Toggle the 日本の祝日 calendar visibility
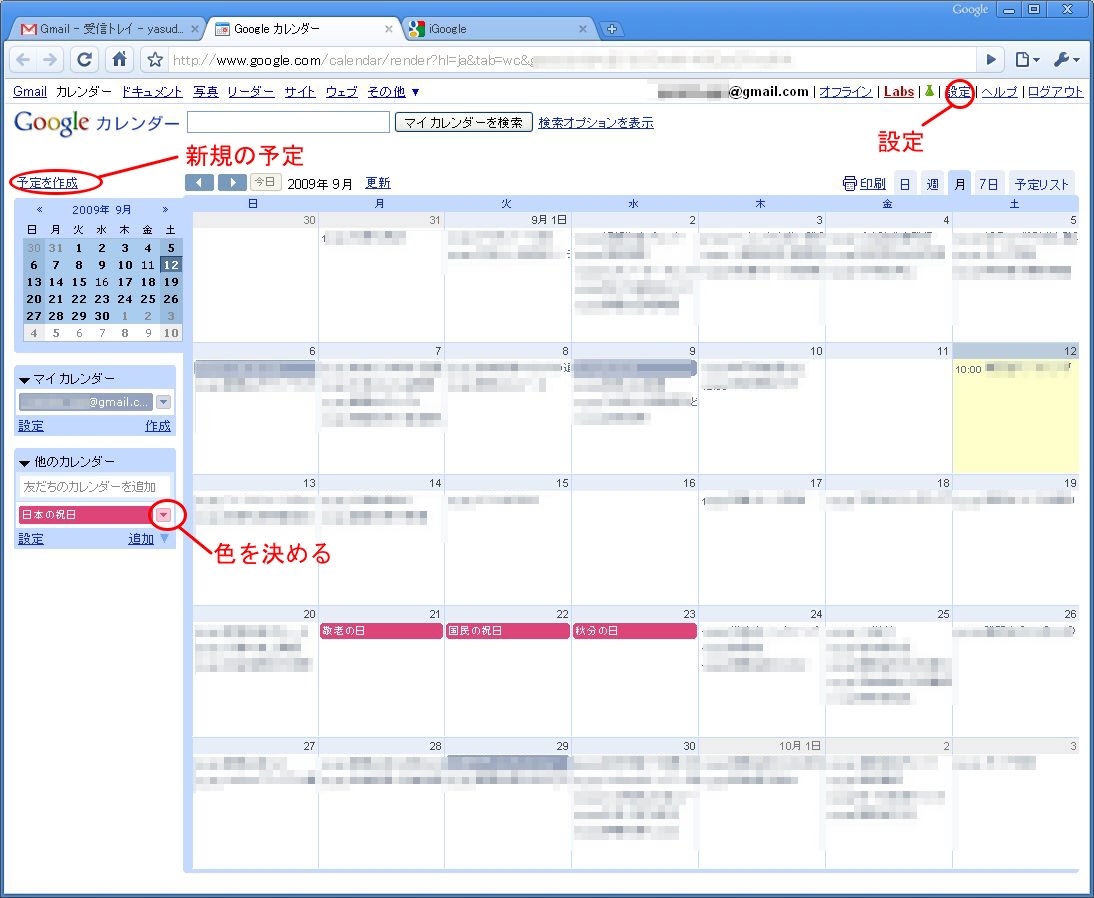Image resolution: width=1094 pixels, height=898 pixels. [x=84, y=515]
